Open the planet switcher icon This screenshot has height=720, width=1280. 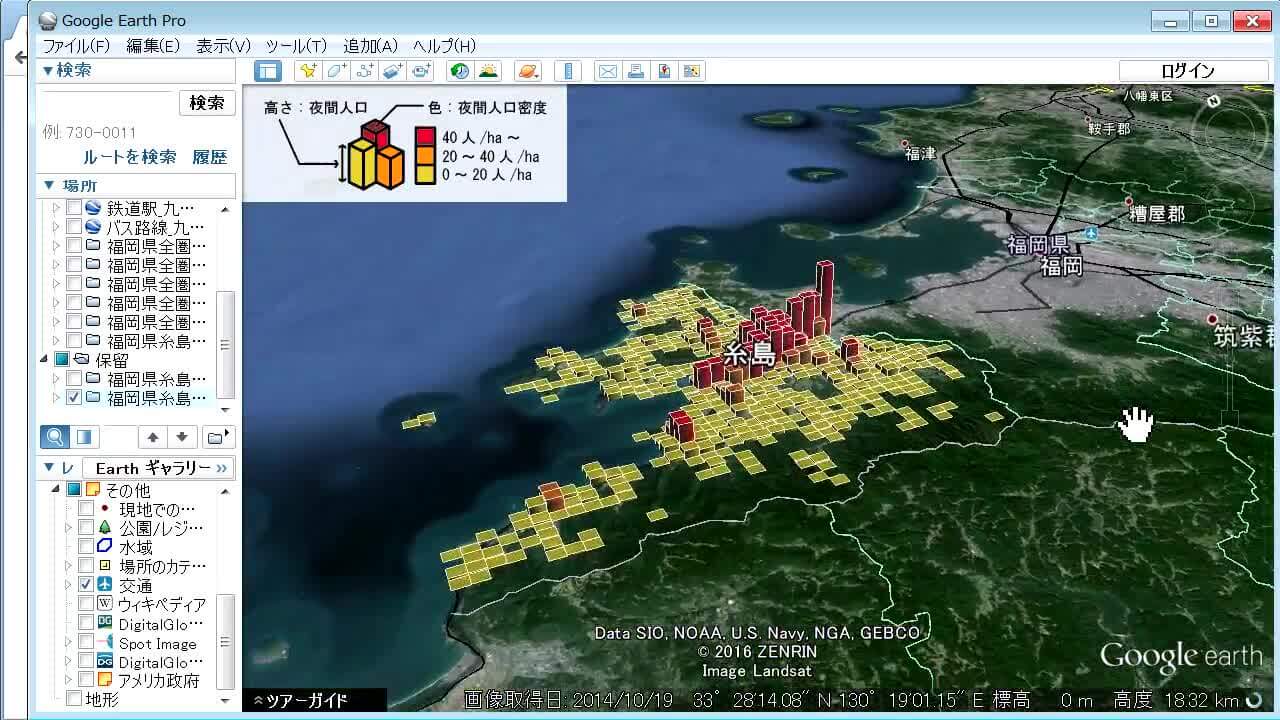pyautogui.click(x=527, y=71)
